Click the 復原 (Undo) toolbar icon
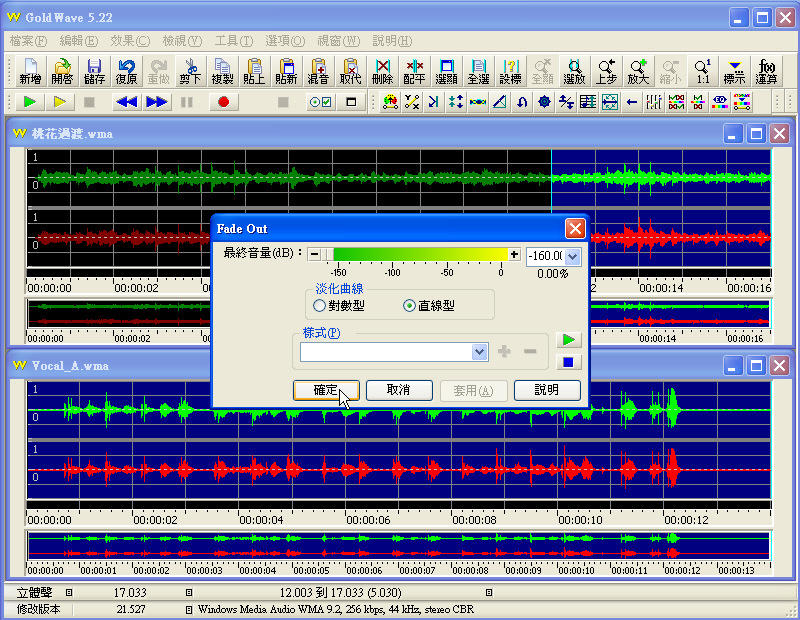The width and height of the screenshot is (800, 620). (x=127, y=71)
